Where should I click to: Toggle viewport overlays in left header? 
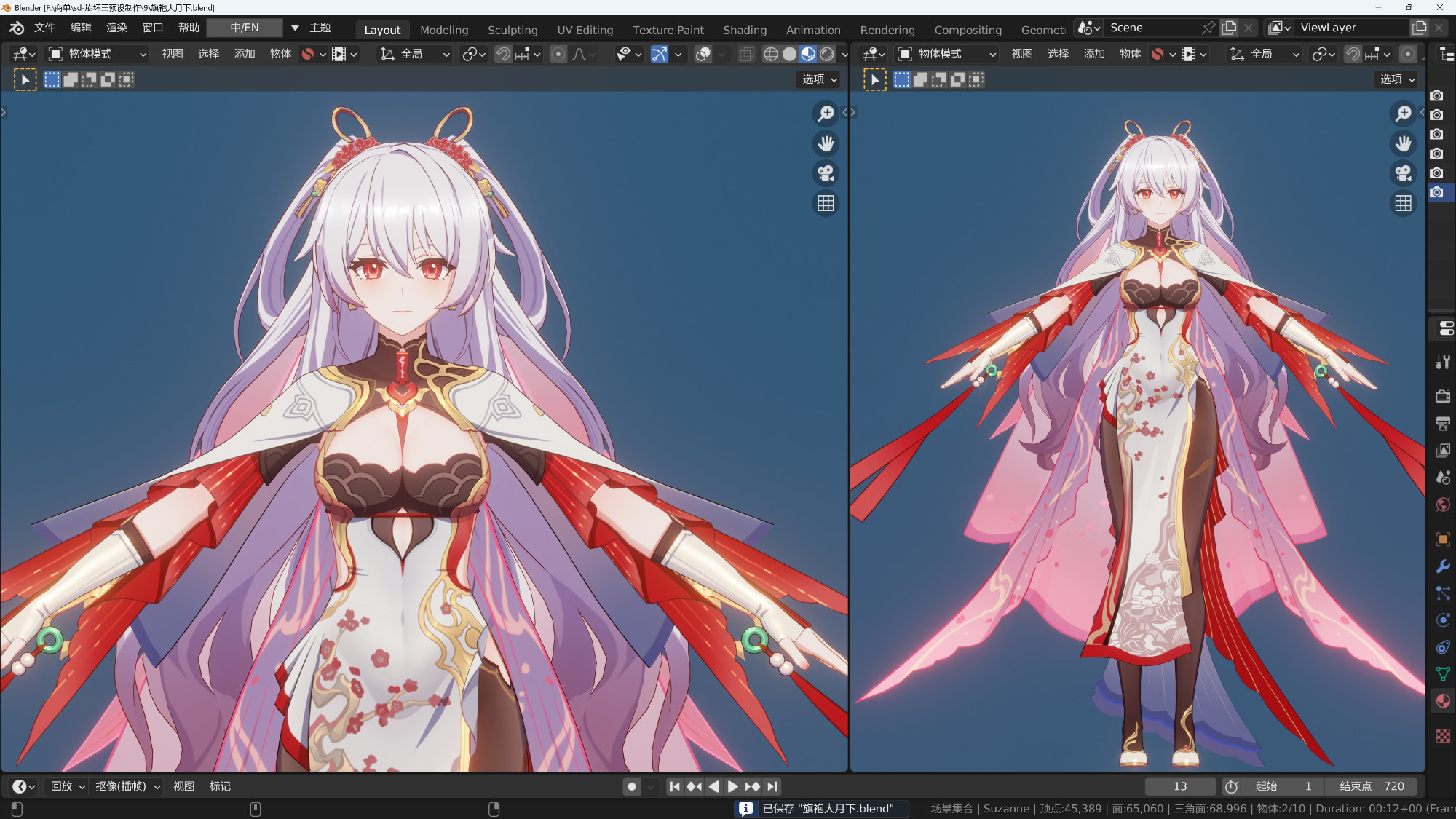coord(703,54)
